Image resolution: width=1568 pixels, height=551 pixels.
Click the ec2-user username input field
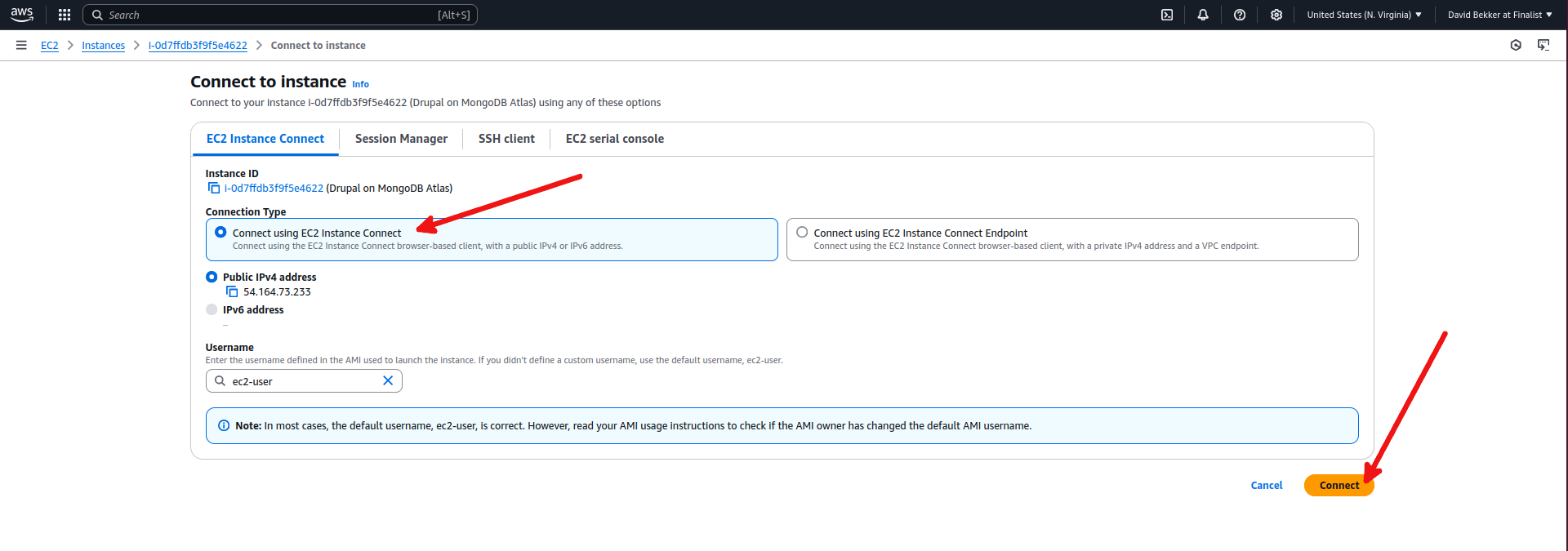click(304, 380)
